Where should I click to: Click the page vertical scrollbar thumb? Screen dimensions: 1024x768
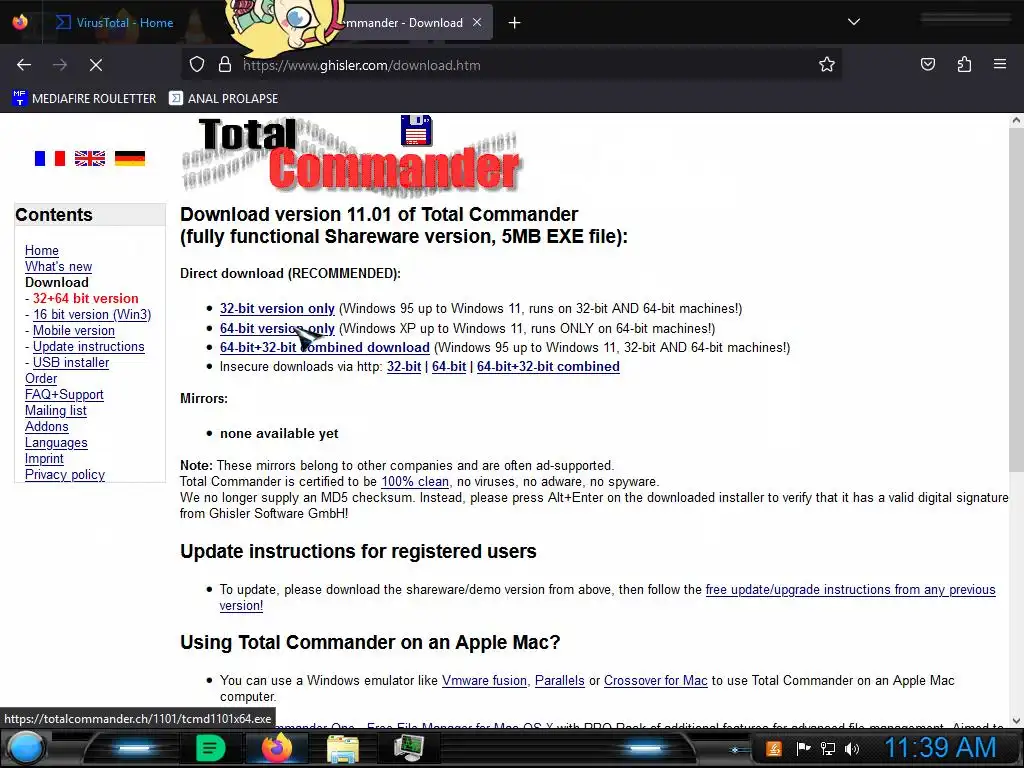click(1016, 300)
